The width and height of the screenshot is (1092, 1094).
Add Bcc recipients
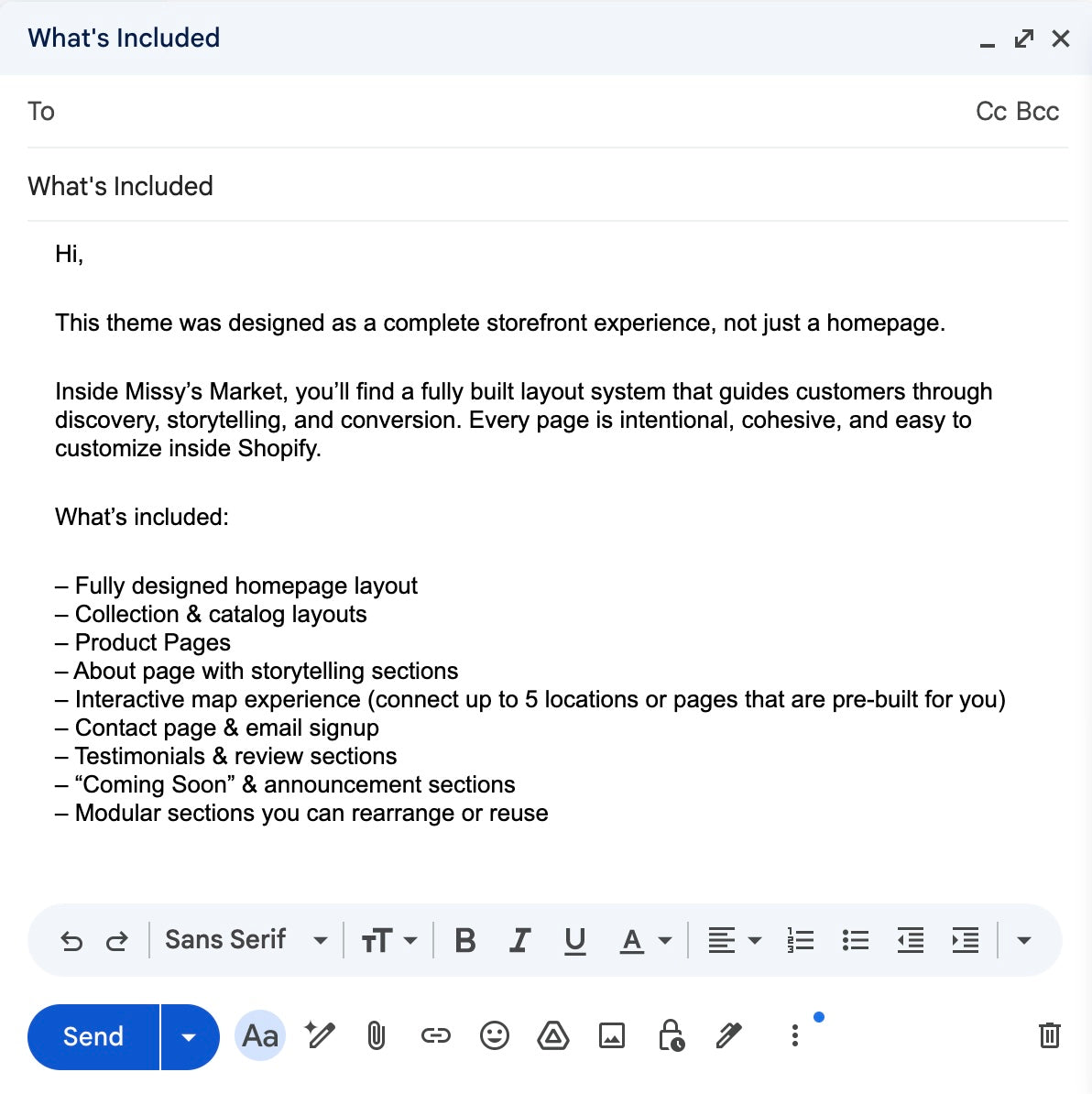pos(1038,112)
